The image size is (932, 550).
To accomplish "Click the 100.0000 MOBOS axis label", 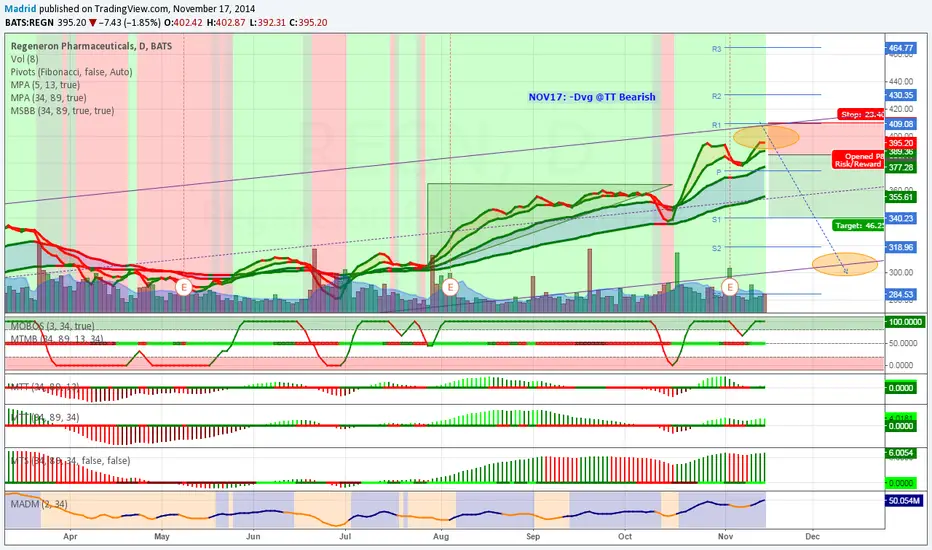I will (x=905, y=322).
